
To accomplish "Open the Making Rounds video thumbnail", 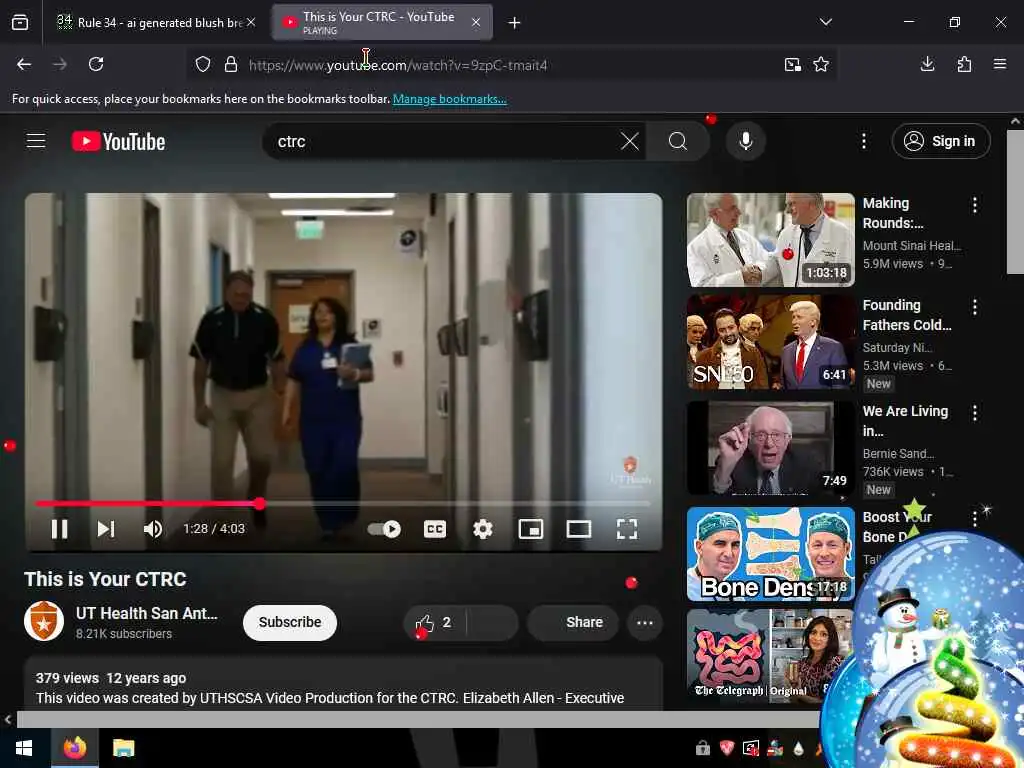I will (x=771, y=240).
